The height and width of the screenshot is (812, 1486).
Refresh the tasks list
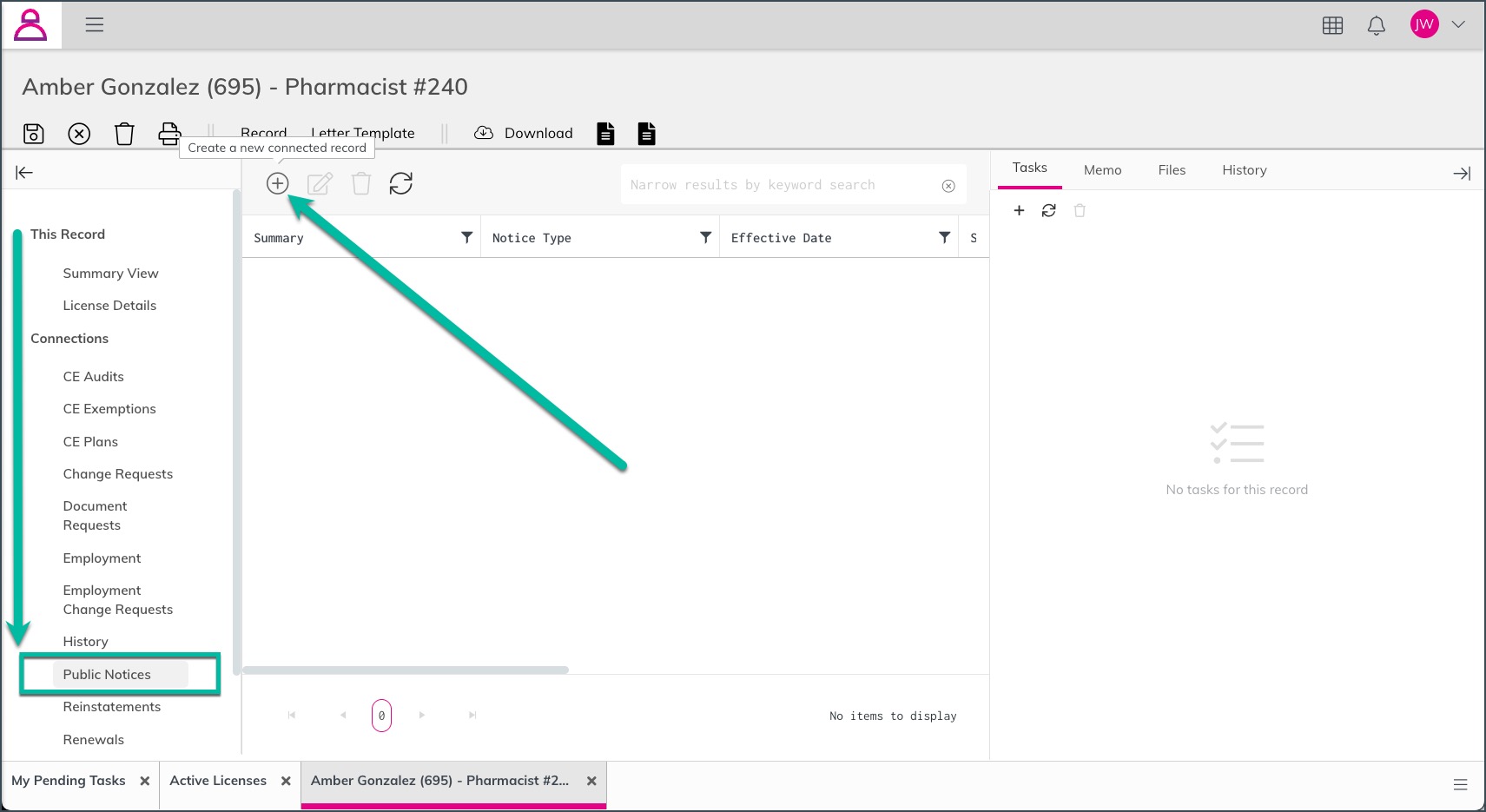(x=1049, y=210)
